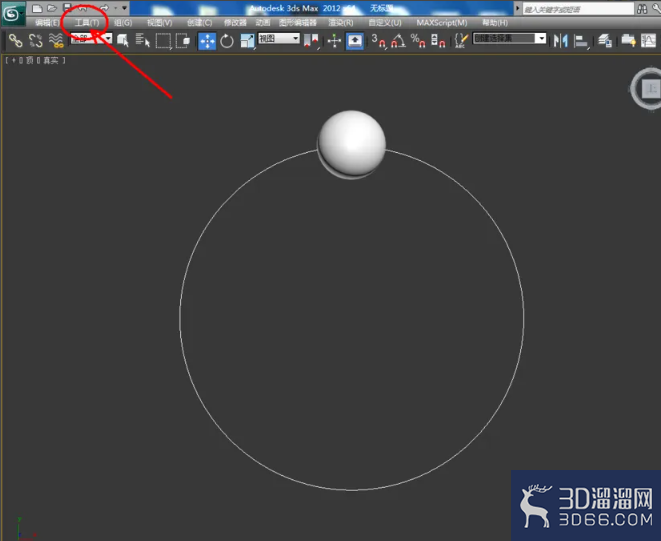
Task: Activate the Select and Rotate tool
Action: point(227,41)
